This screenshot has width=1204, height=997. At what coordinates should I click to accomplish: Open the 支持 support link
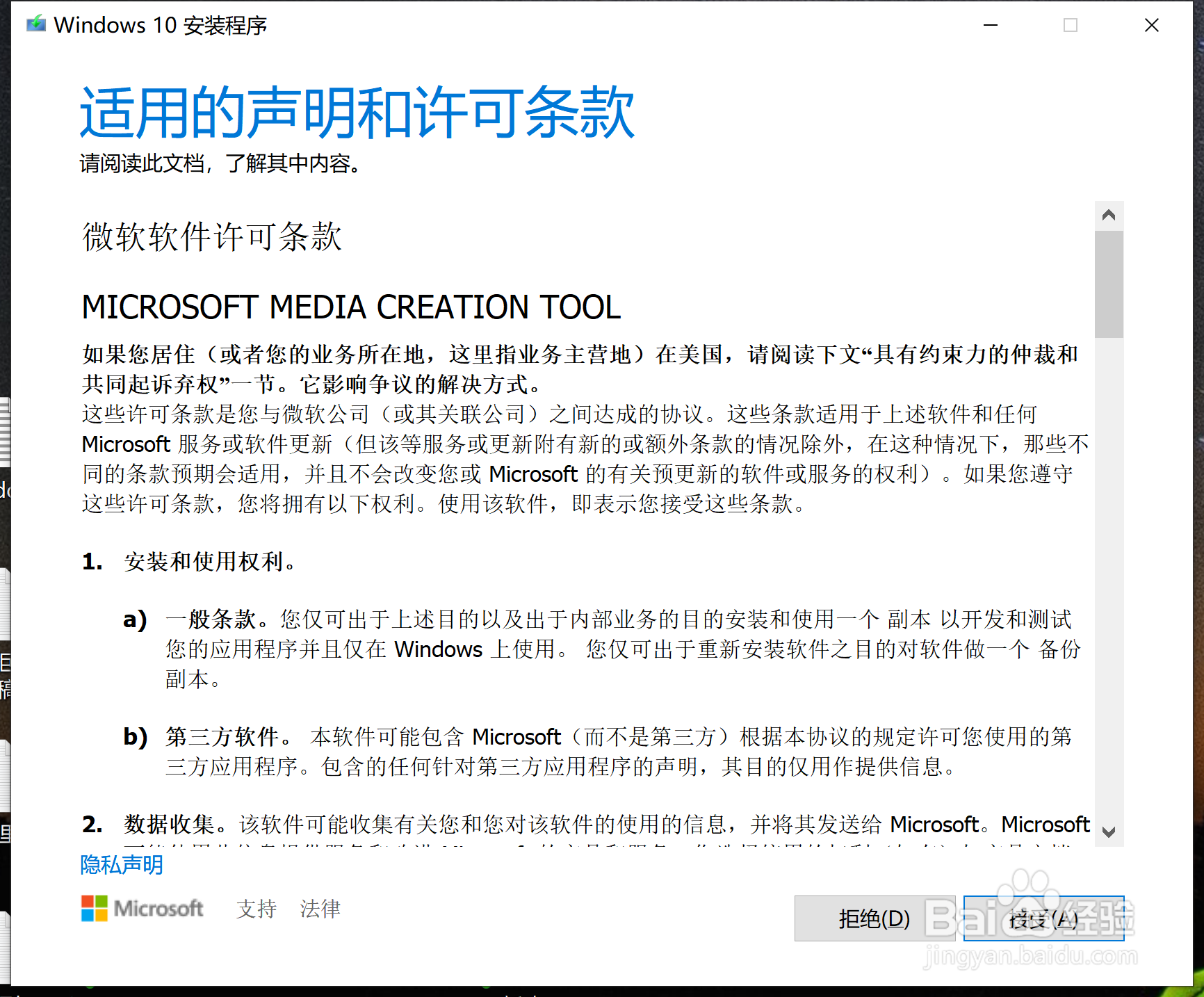[257, 909]
